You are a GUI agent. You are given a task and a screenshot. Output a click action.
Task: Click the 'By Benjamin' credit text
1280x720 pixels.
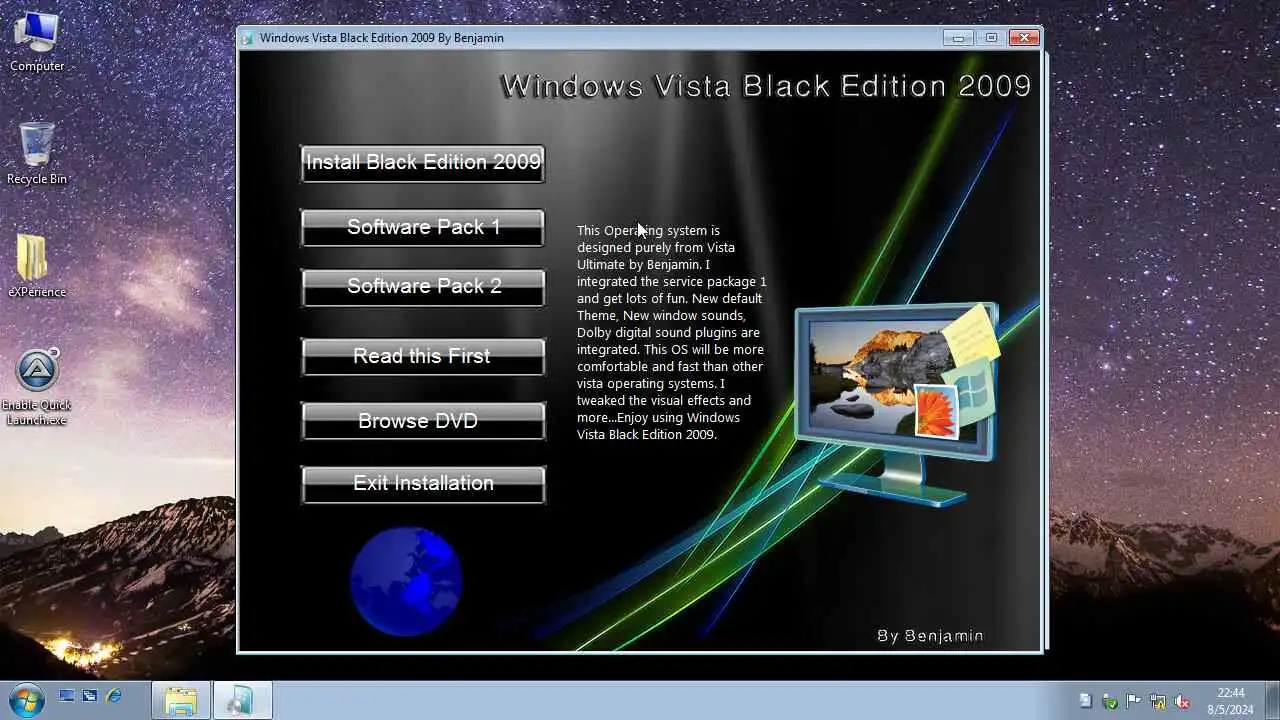(930, 636)
